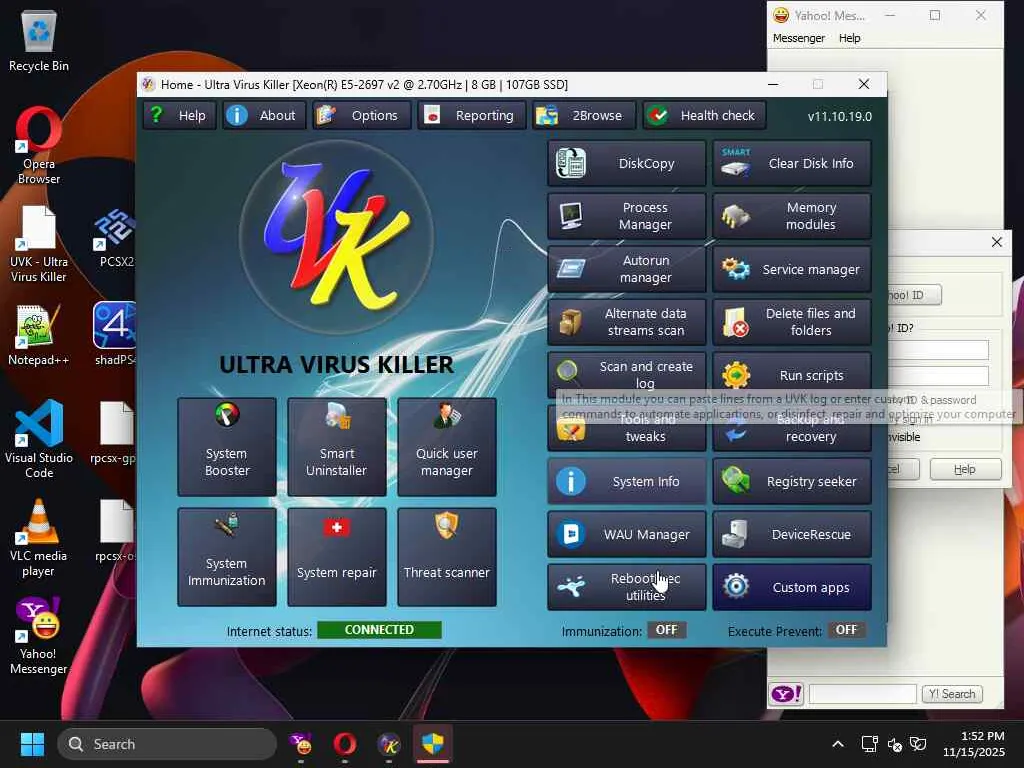The height and width of the screenshot is (768, 1024).
Task: Click the Y! Search button
Action: tap(952, 694)
